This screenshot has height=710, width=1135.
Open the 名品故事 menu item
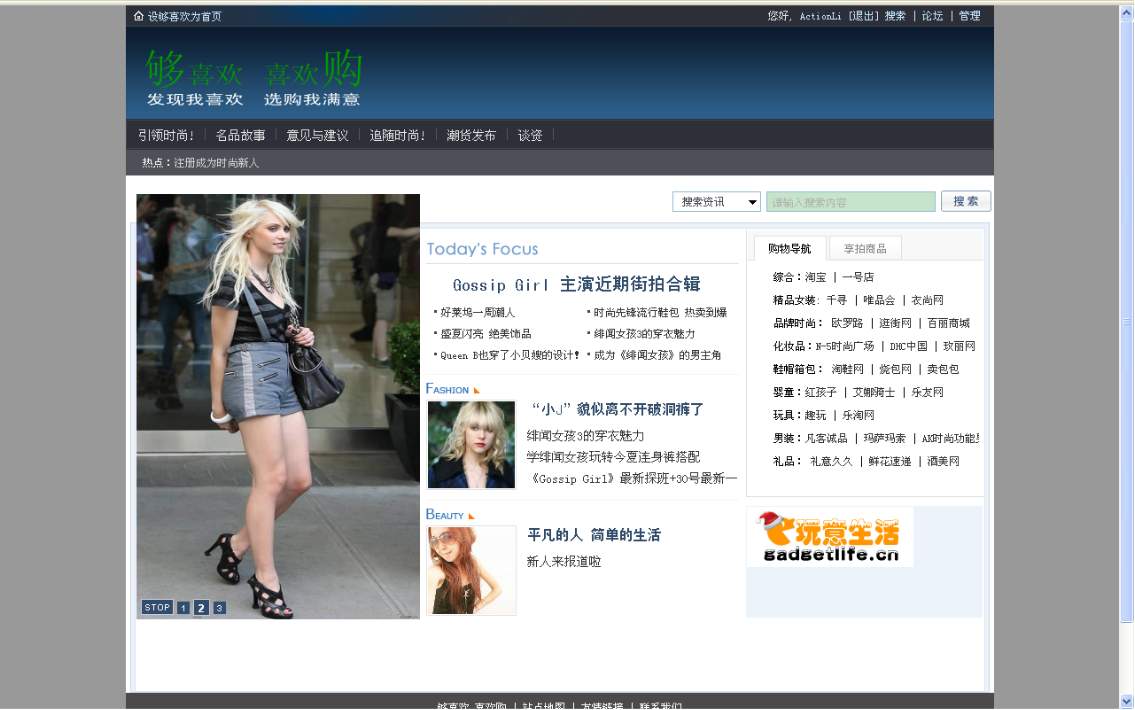(240, 135)
